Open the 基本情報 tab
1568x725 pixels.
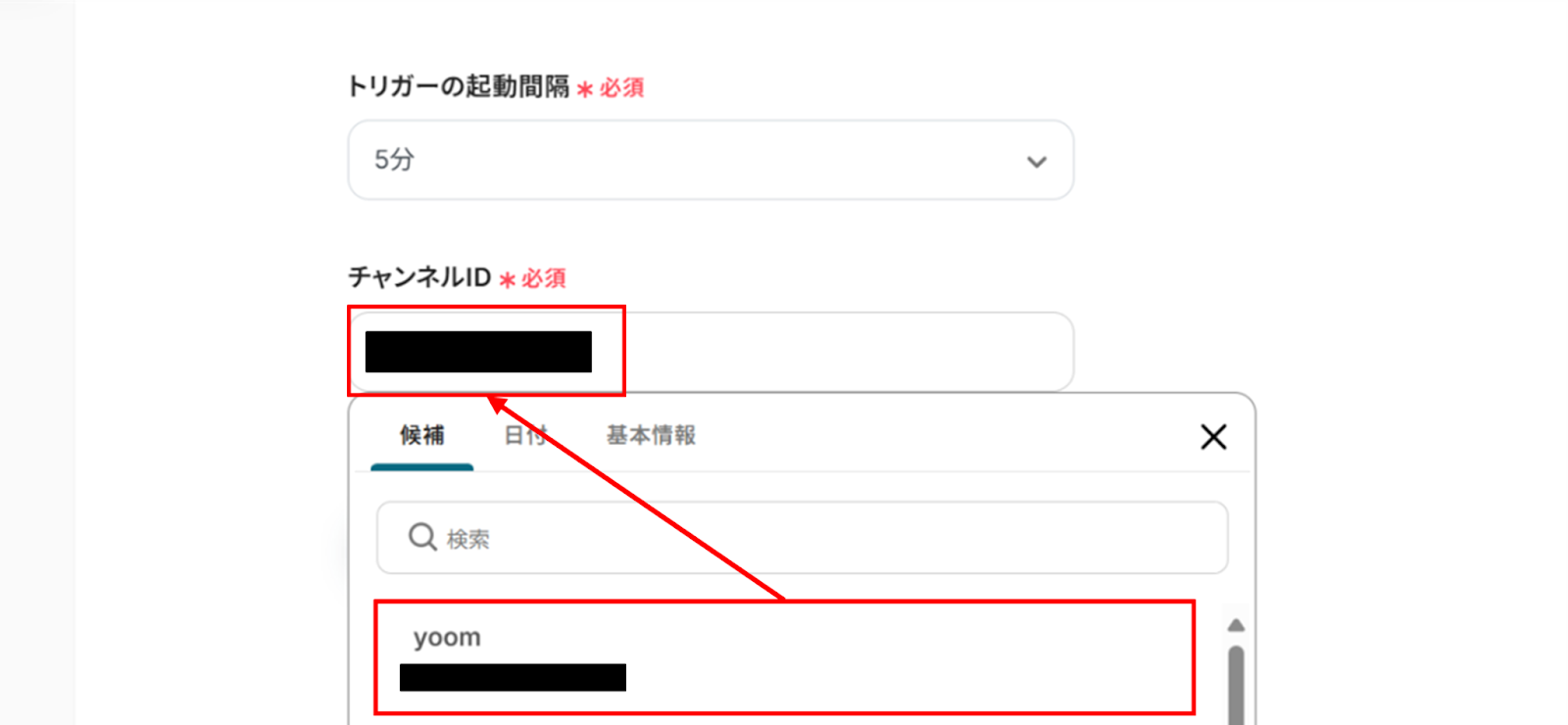coord(651,435)
